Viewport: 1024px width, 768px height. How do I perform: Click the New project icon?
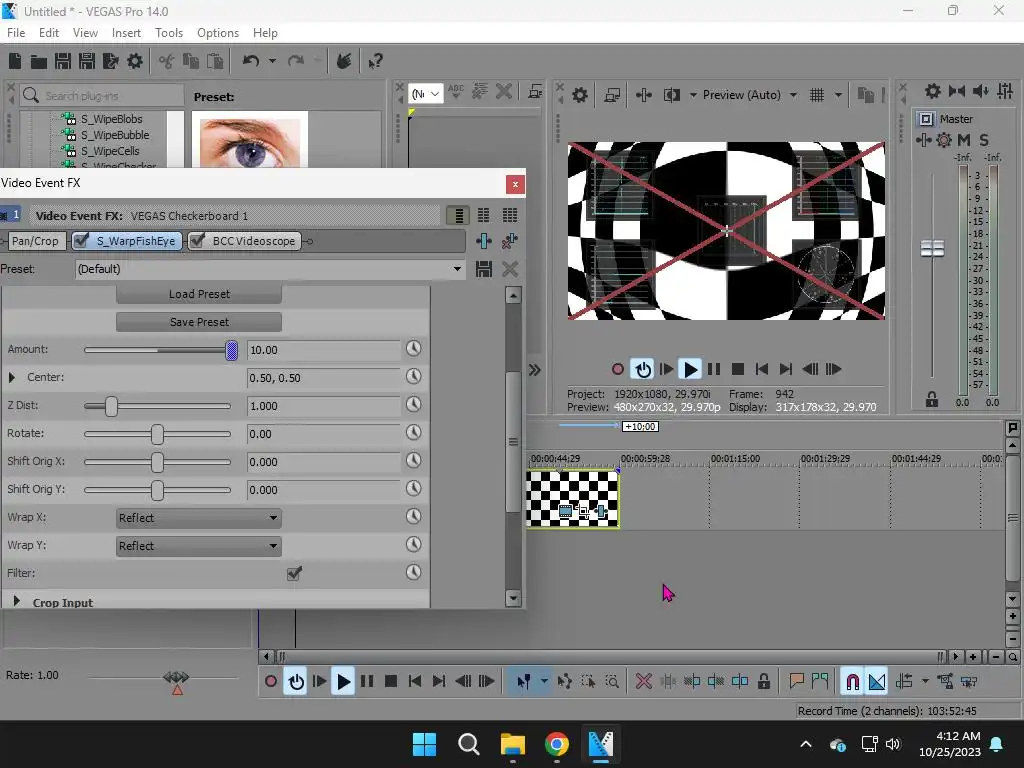[15, 61]
